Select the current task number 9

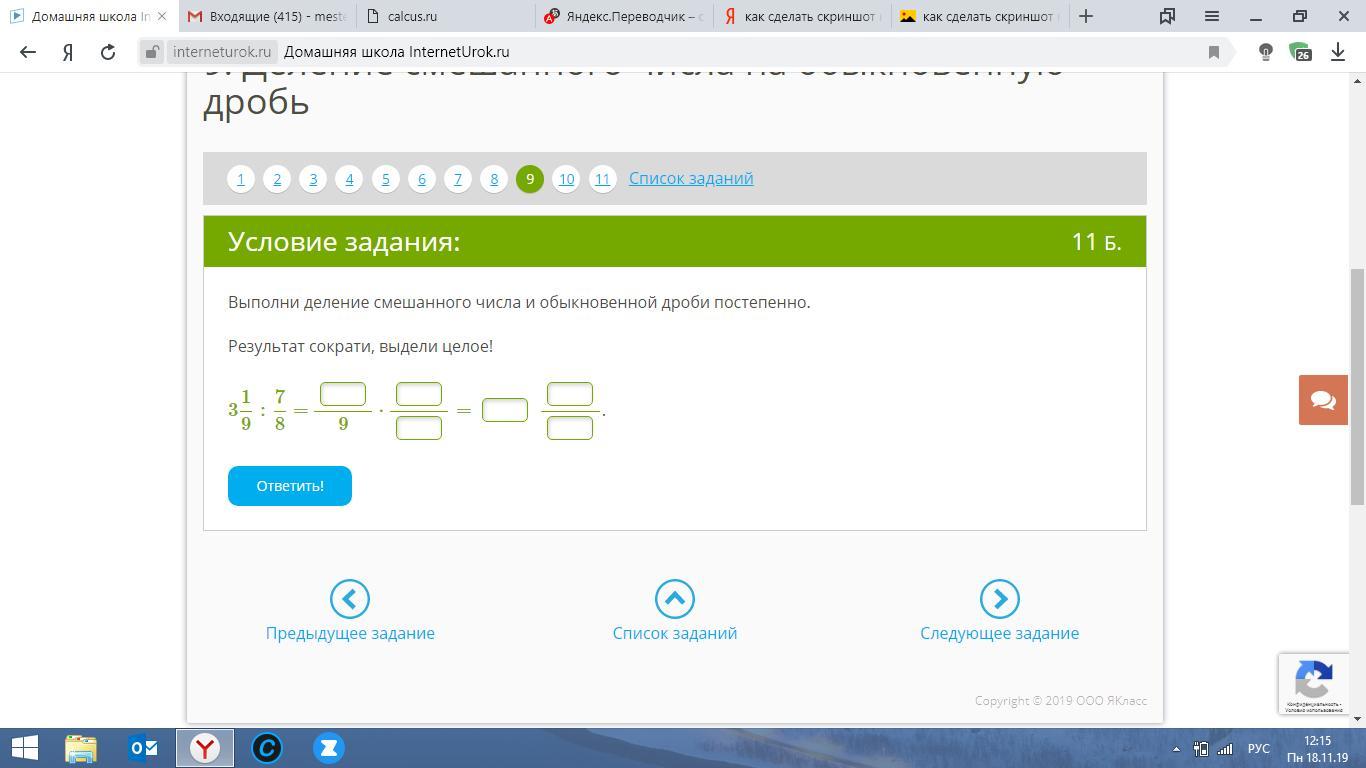530,179
